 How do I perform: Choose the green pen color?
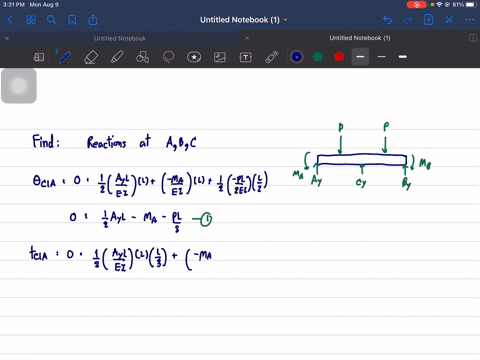[318, 57]
